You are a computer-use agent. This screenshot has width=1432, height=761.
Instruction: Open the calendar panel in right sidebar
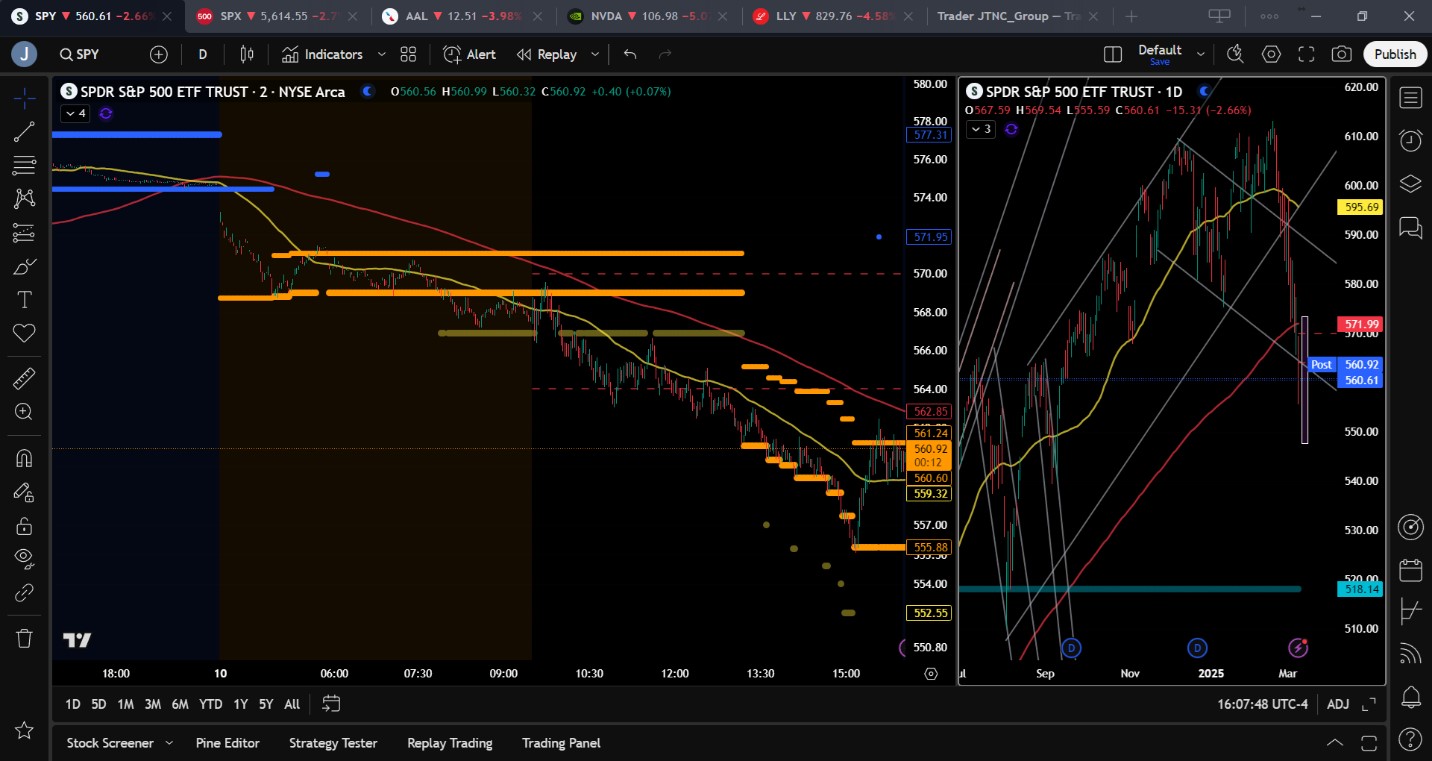[x=1411, y=570]
